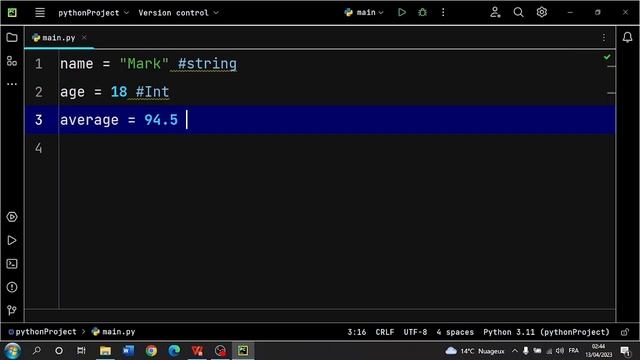Click line number 2 in gutter
The width and height of the screenshot is (640, 360).
[x=38, y=92]
